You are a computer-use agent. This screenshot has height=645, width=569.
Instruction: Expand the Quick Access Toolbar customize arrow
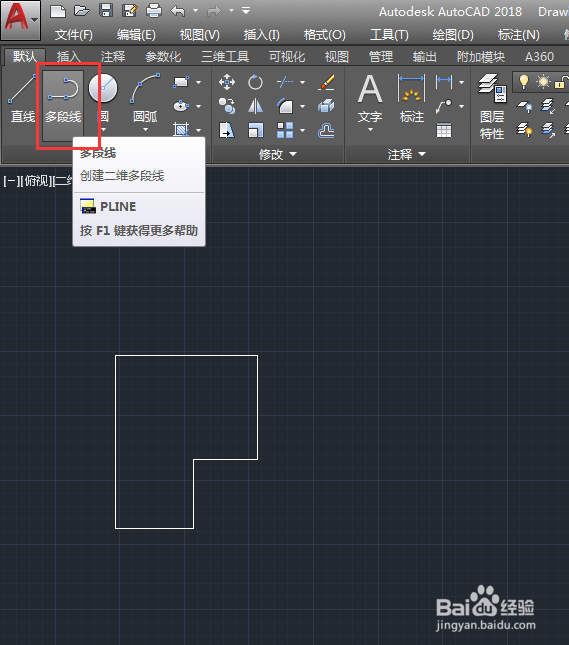[246, 11]
